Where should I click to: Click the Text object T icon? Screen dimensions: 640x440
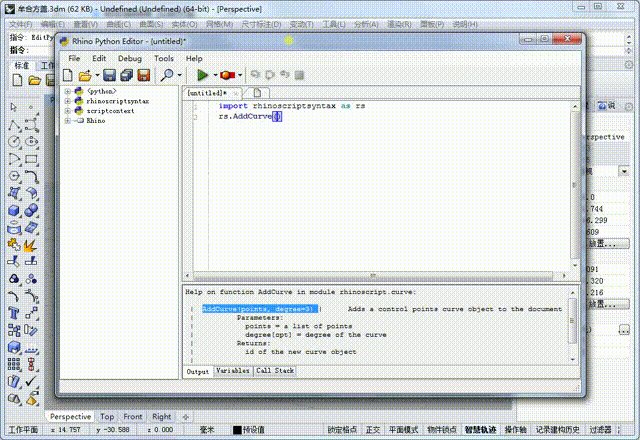13,313
